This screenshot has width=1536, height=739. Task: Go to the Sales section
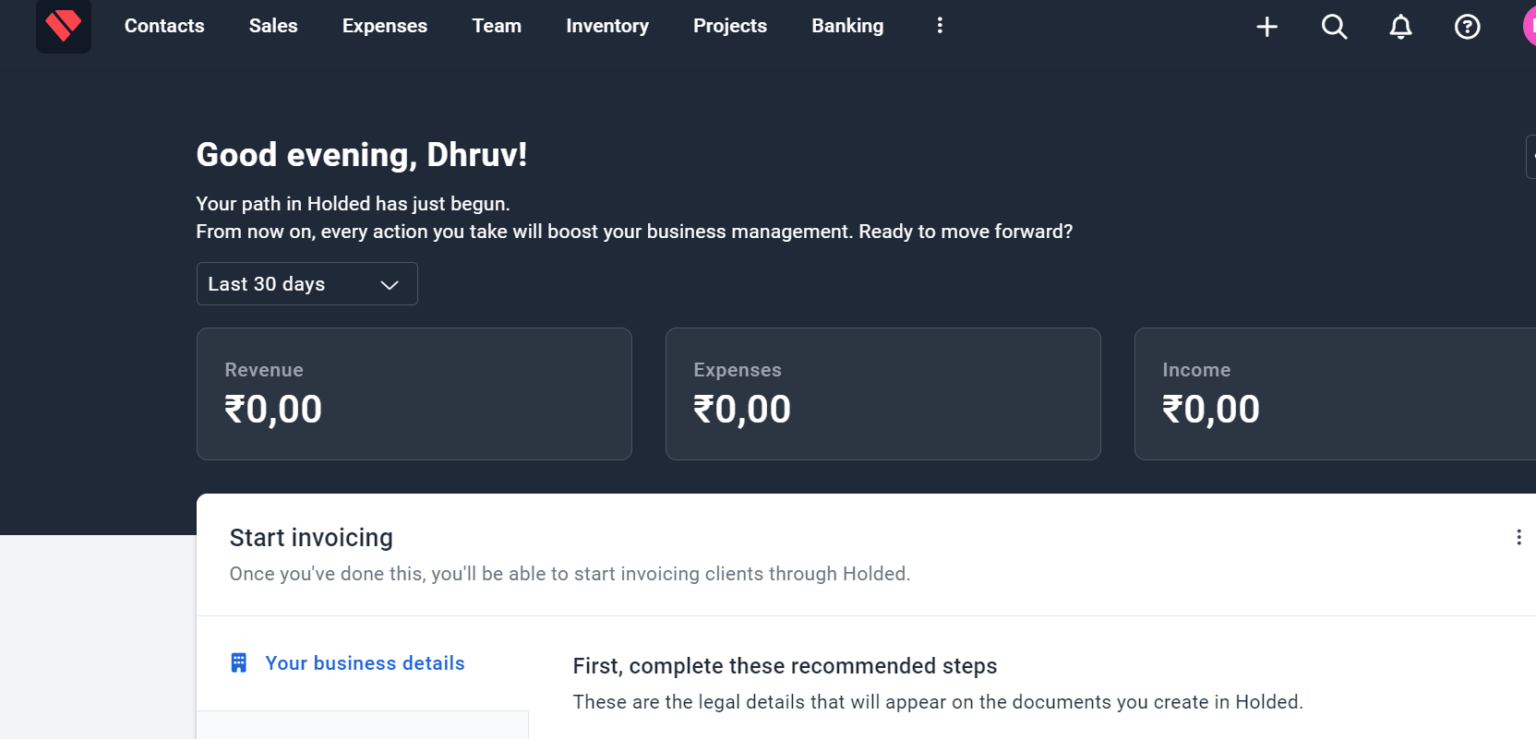[273, 26]
